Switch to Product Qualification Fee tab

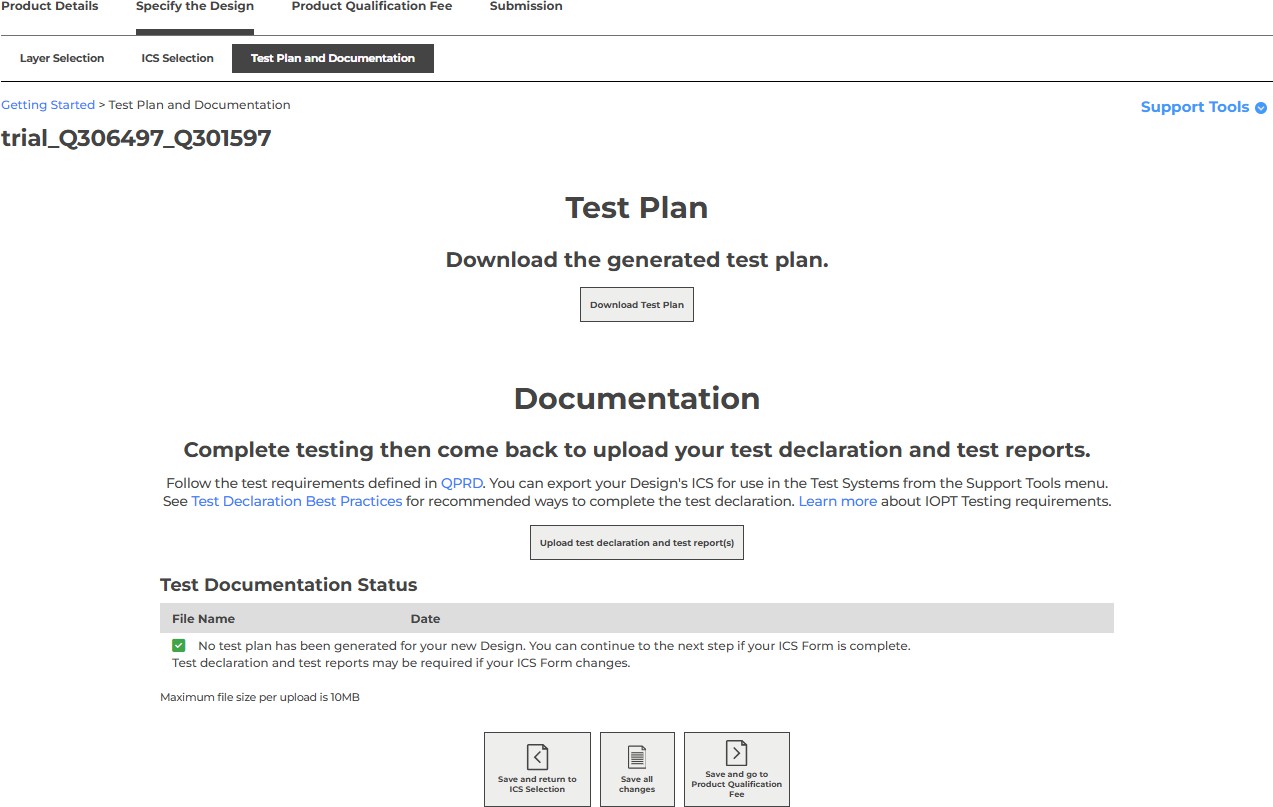coord(371,6)
